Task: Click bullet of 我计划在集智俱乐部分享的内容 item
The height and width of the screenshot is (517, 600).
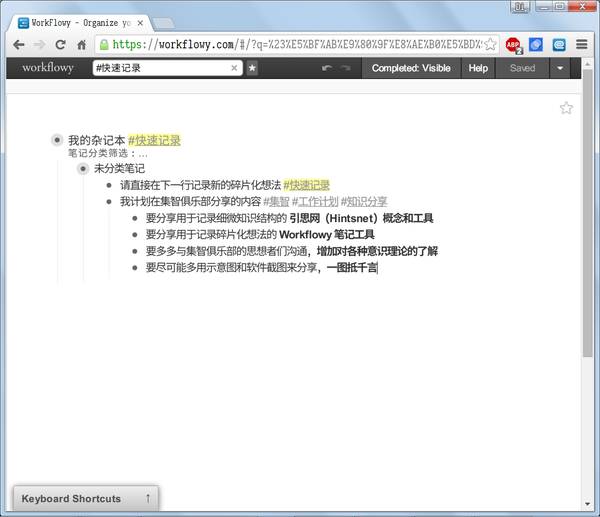Action: [x=109, y=202]
